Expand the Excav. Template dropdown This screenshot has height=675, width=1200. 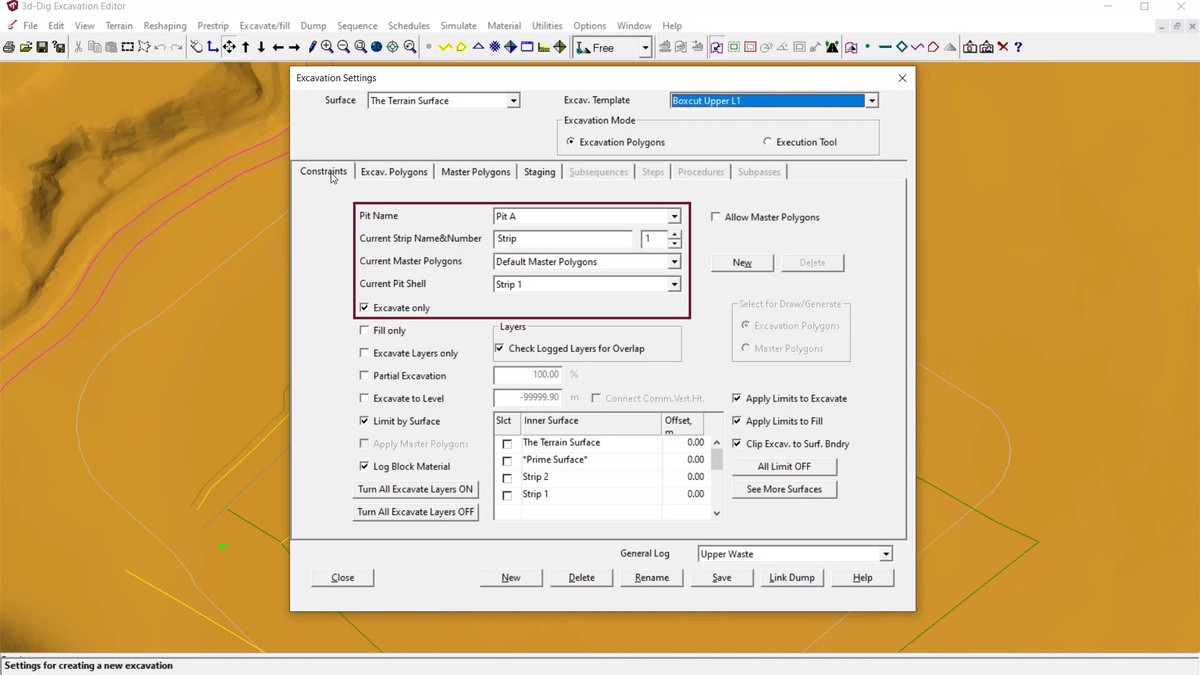pyautogui.click(x=872, y=100)
